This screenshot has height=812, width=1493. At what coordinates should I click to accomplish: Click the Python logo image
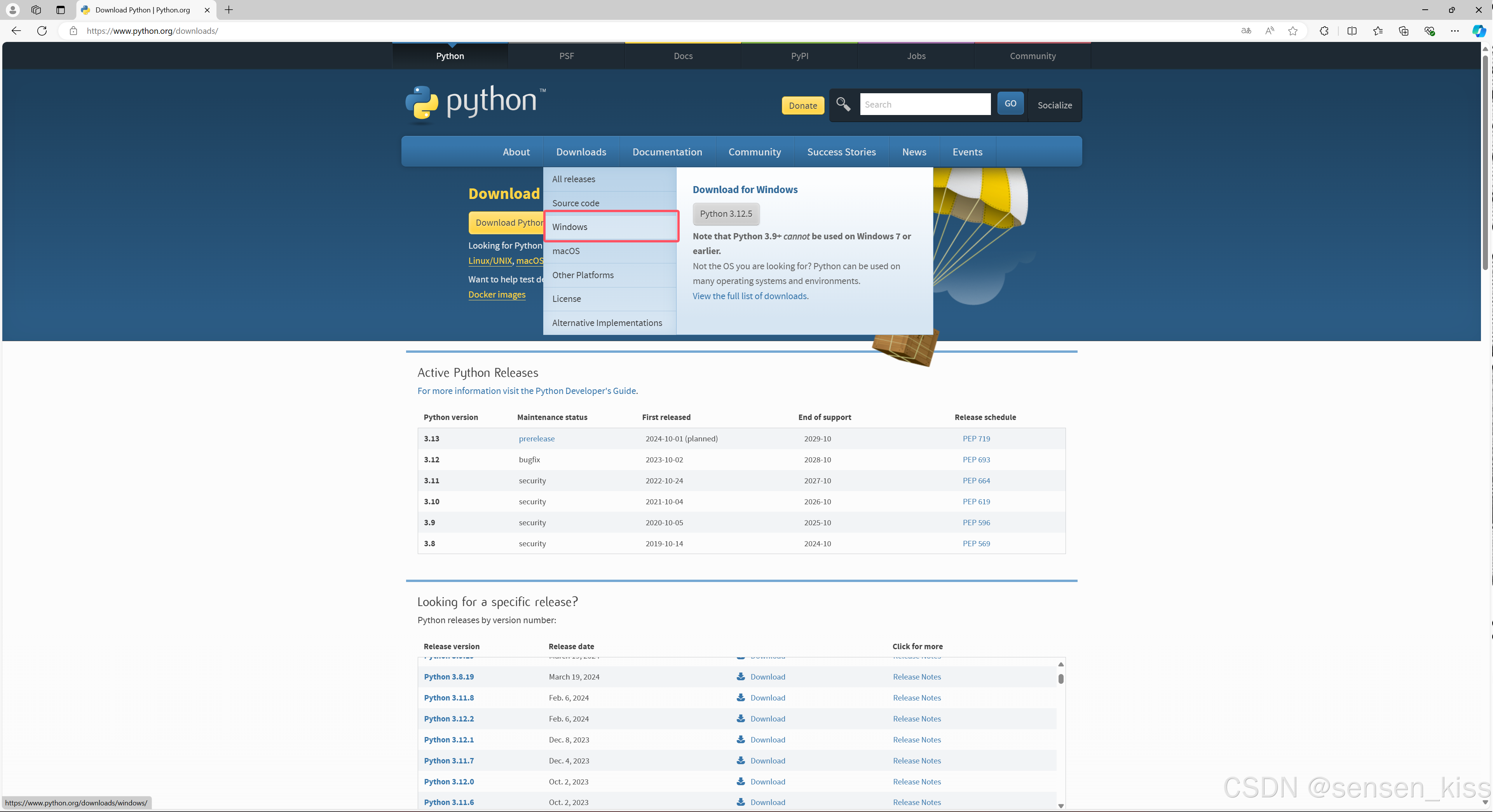pos(475,105)
